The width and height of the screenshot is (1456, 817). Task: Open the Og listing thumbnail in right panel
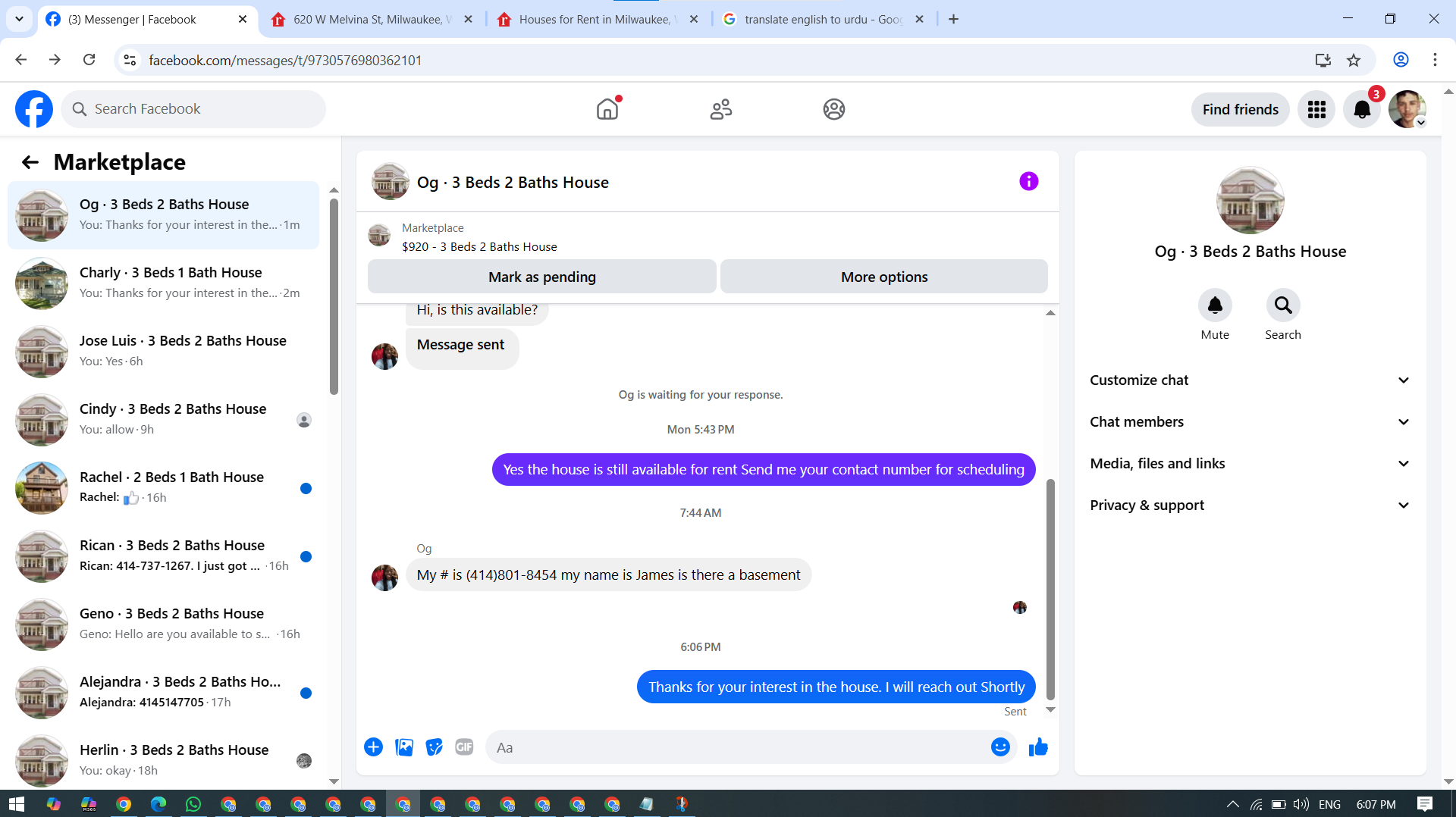tap(1250, 200)
